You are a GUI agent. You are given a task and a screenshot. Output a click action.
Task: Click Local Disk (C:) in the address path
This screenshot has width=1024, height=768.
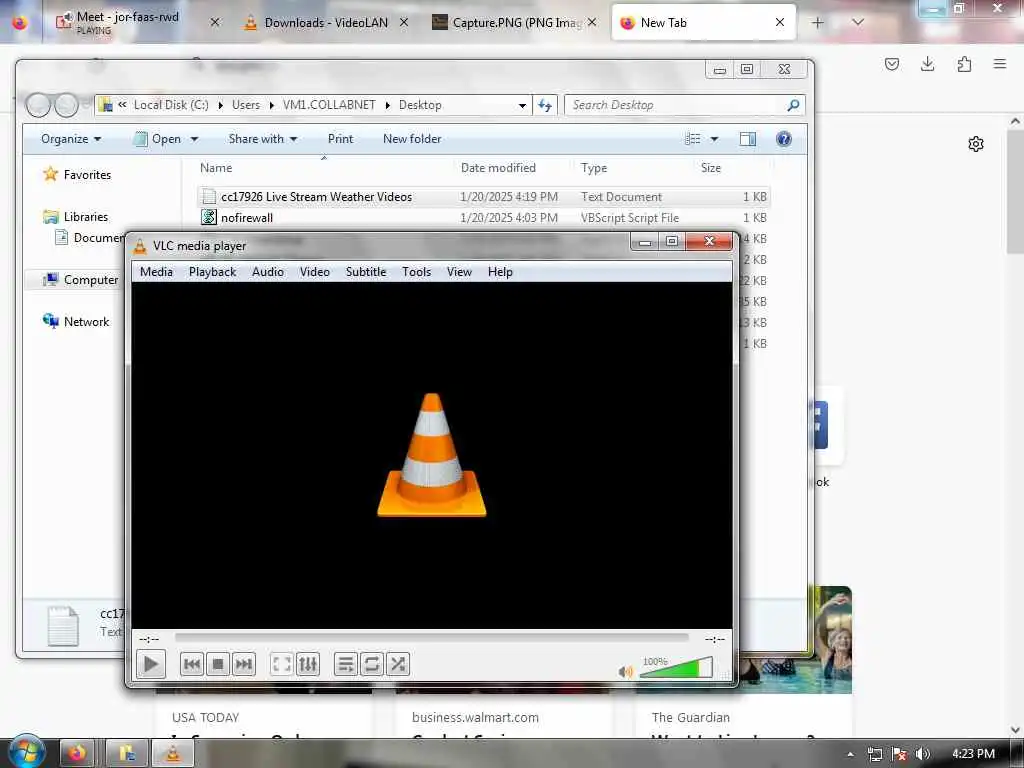(171, 105)
